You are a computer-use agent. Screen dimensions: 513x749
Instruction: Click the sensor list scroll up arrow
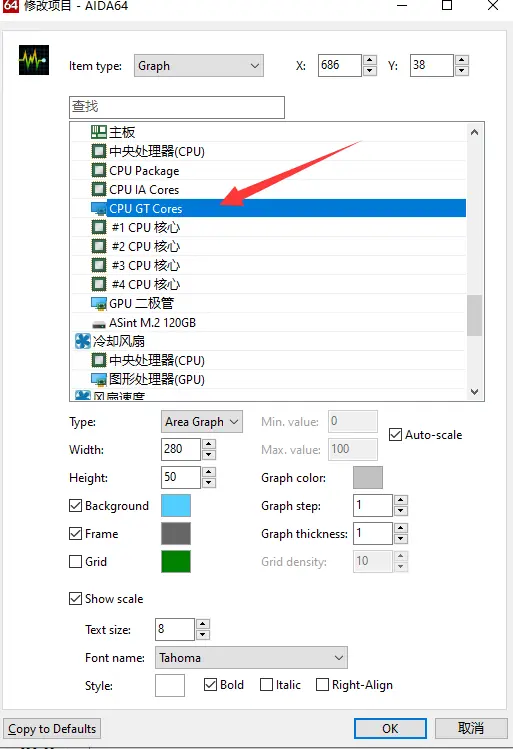[x=474, y=132]
